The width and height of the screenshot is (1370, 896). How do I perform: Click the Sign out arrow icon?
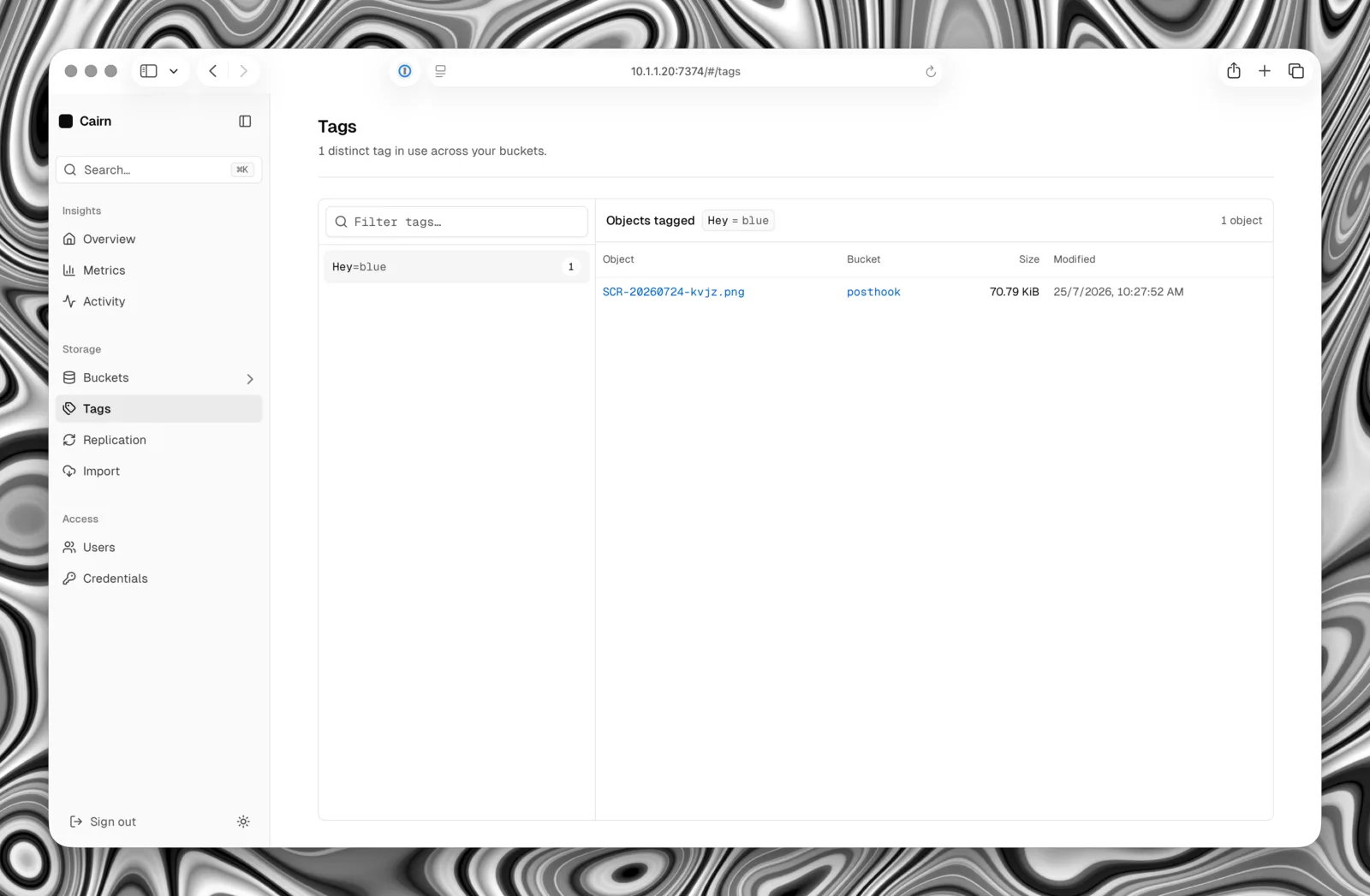coord(76,822)
